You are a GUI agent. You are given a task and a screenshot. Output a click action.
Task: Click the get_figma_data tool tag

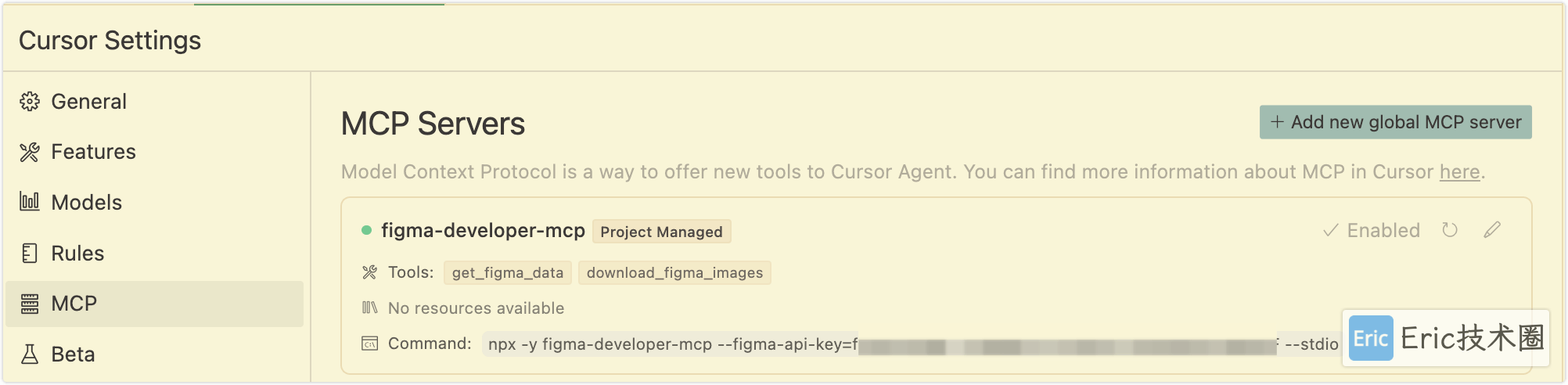coord(508,272)
